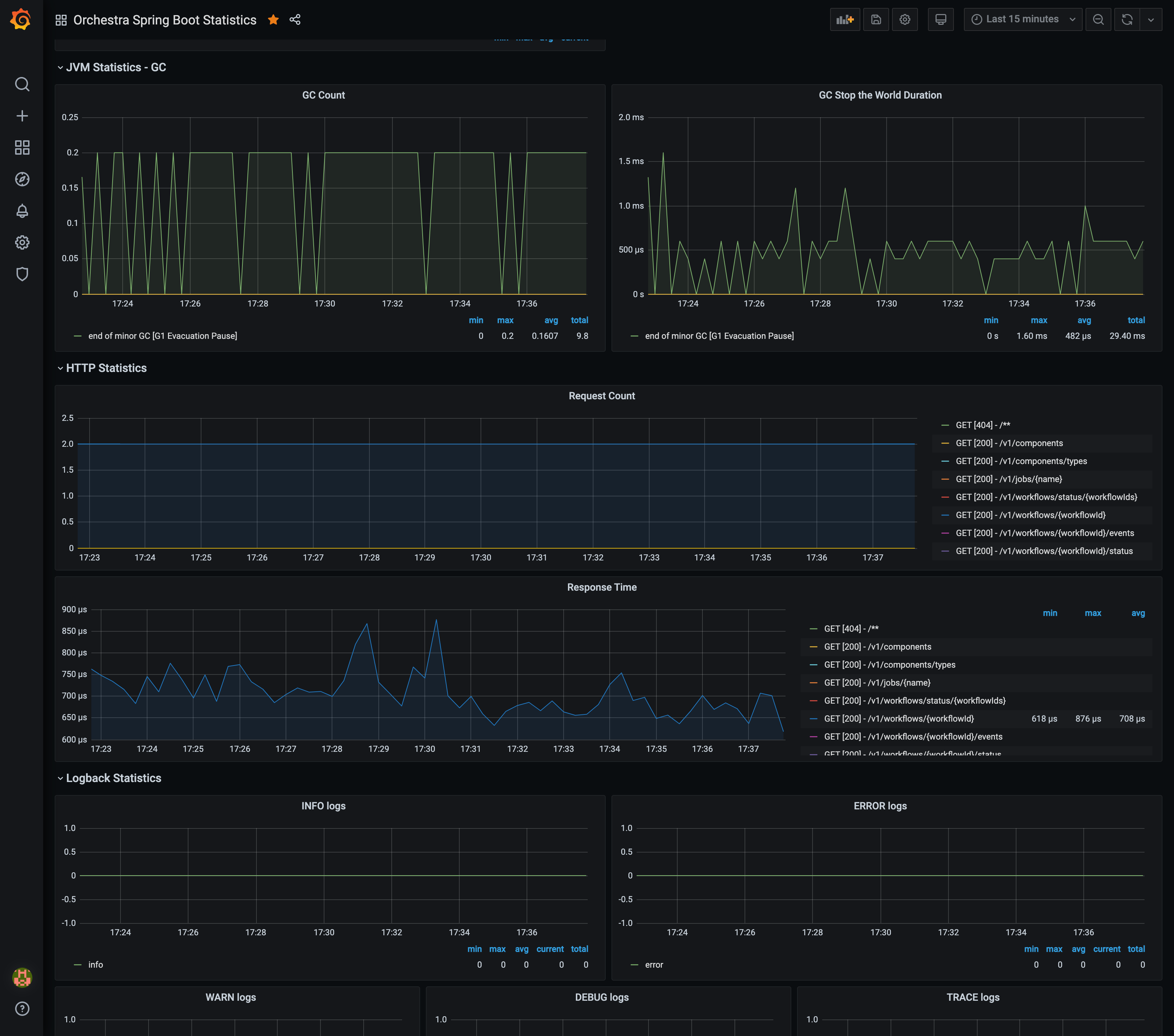The width and height of the screenshot is (1174, 1036).
Task: Sort Response Time legend by min
Action: pos(1049,613)
